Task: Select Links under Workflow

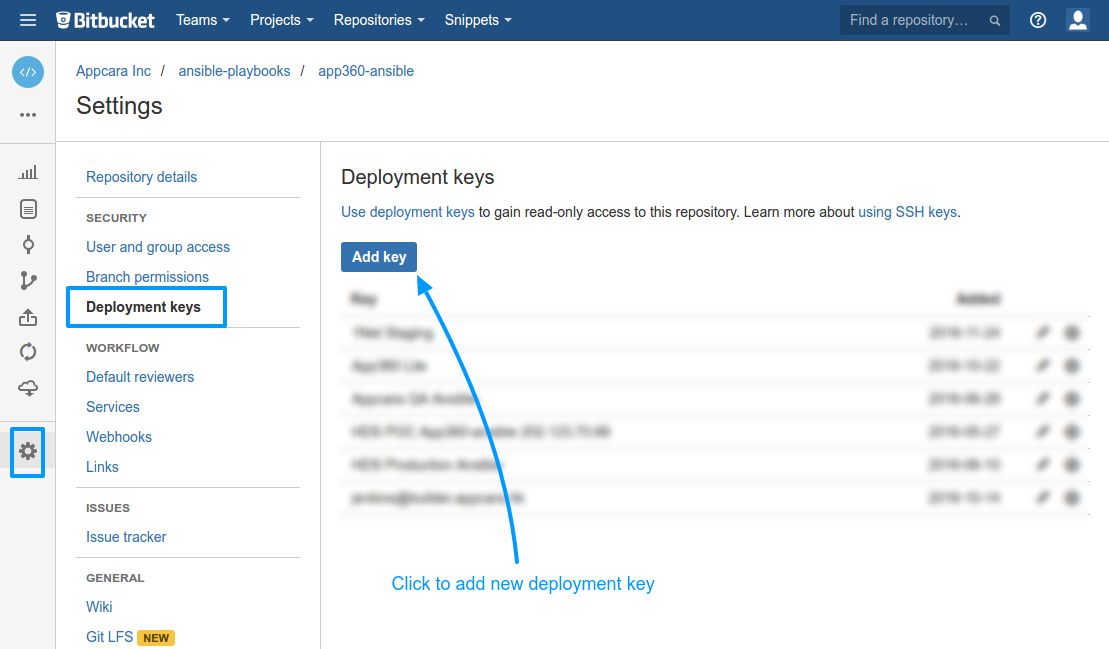Action: [x=102, y=467]
